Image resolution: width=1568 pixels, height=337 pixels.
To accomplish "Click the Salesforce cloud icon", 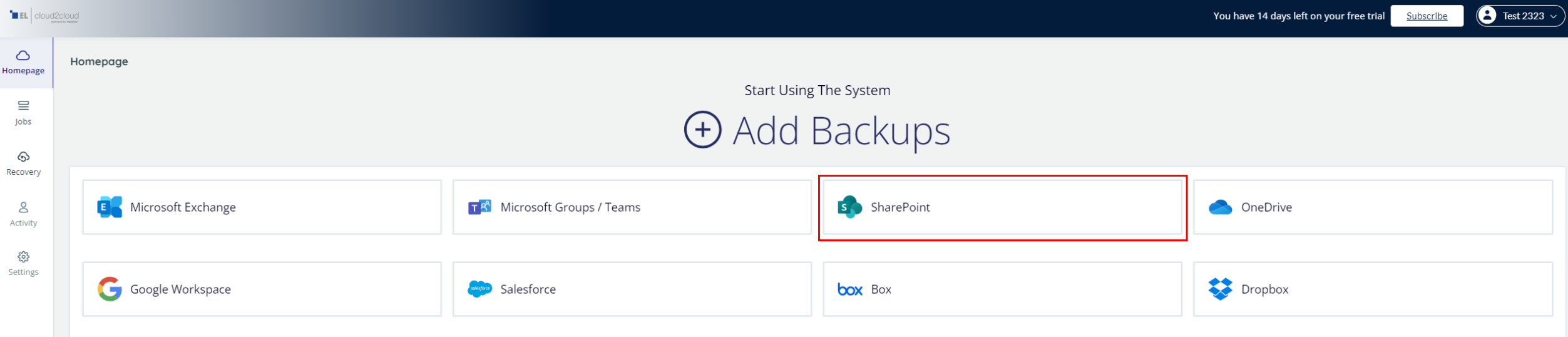I will click(479, 289).
